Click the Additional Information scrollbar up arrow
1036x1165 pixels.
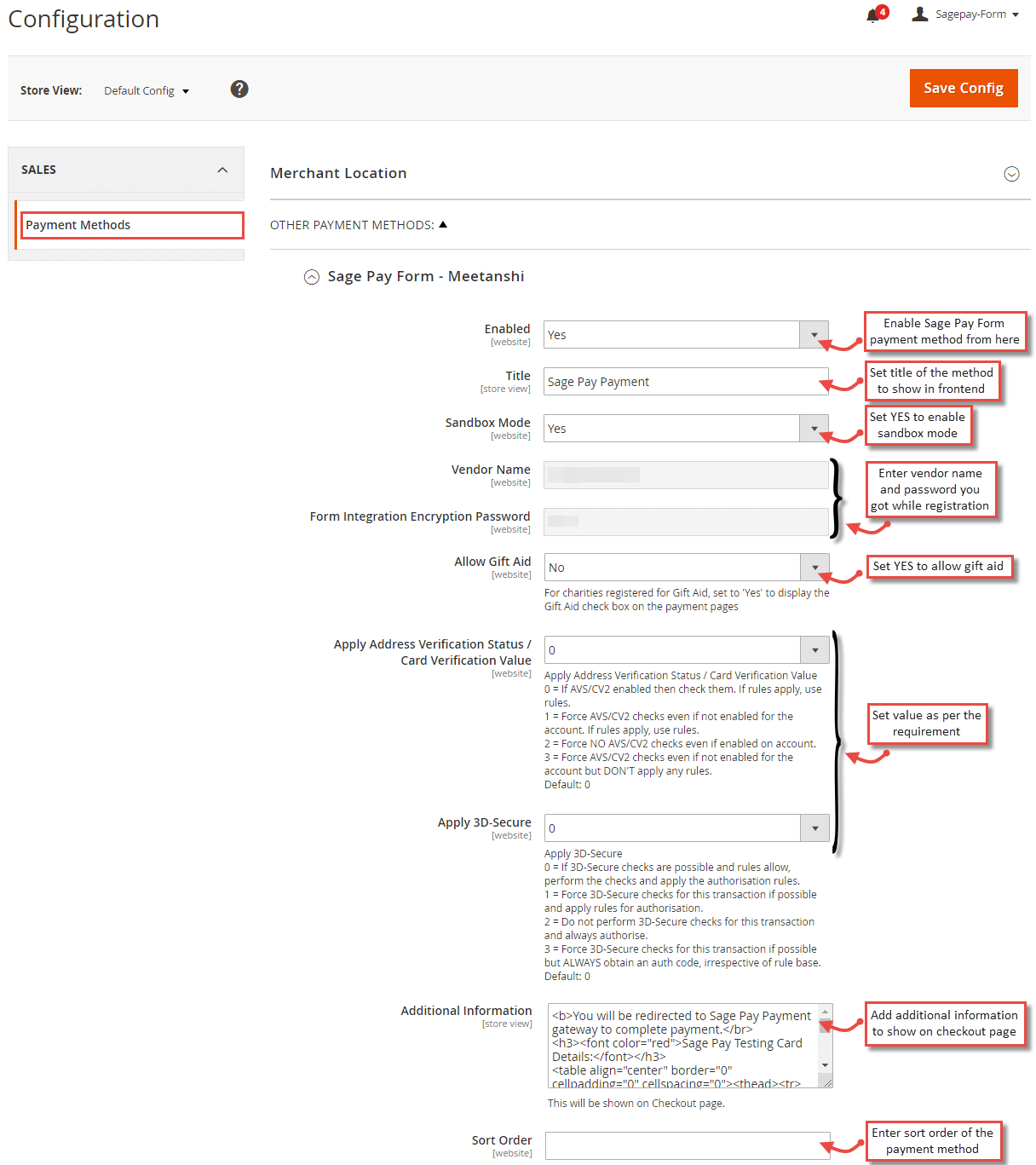pyautogui.click(x=825, y=1011)
